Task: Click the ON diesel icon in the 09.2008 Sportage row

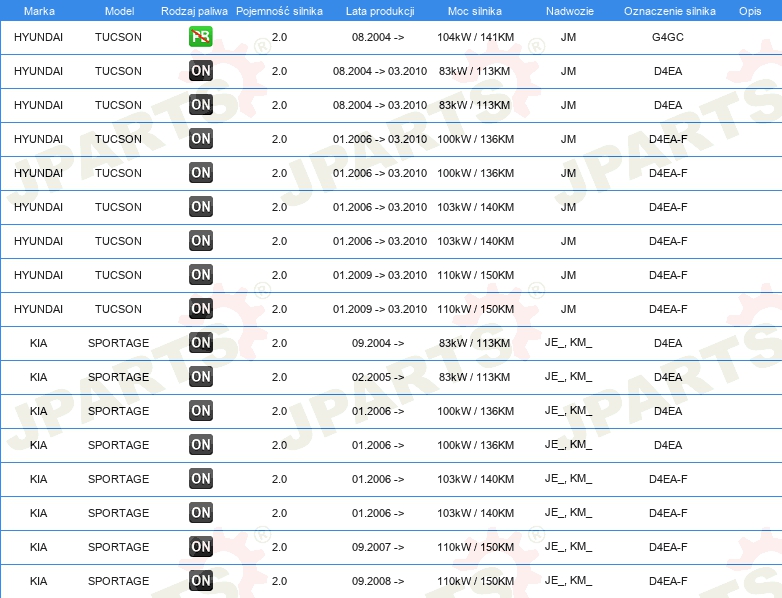Action: point(200,581)
